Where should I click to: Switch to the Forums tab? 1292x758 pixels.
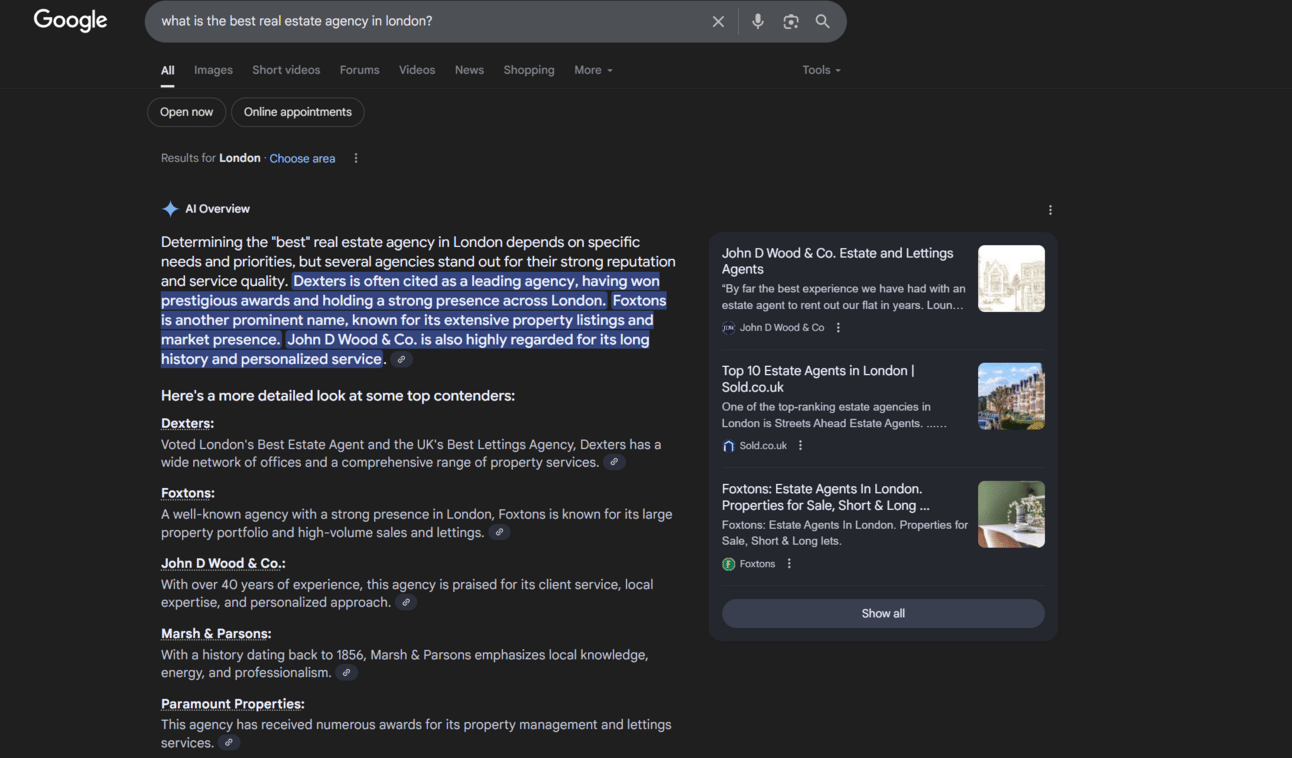(359, 70)
